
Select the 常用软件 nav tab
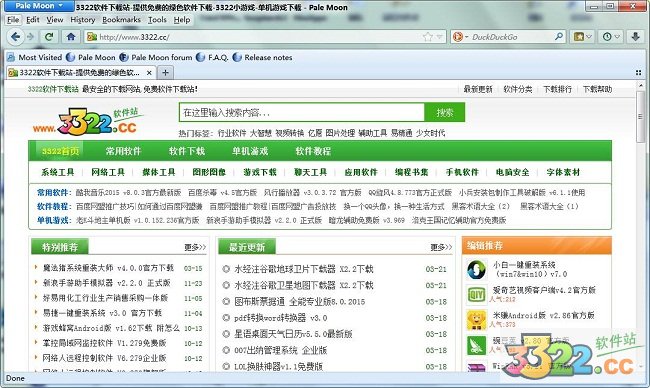coord(123,151)
